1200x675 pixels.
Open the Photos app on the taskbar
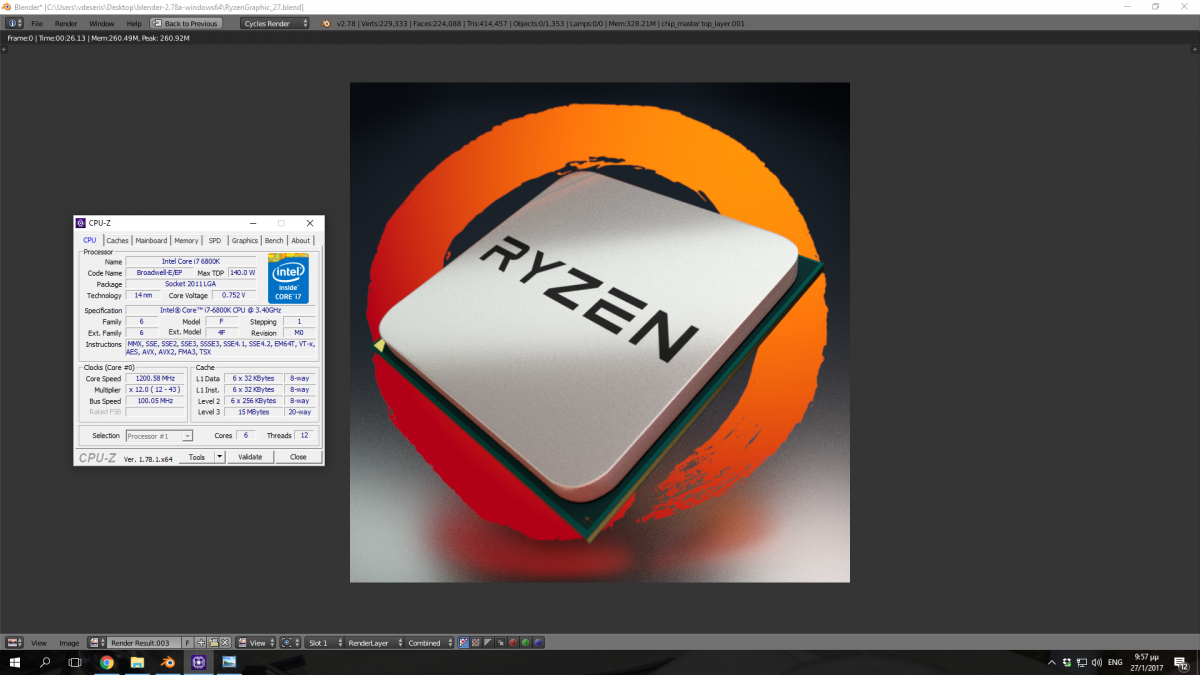click(x=229, y=663)
